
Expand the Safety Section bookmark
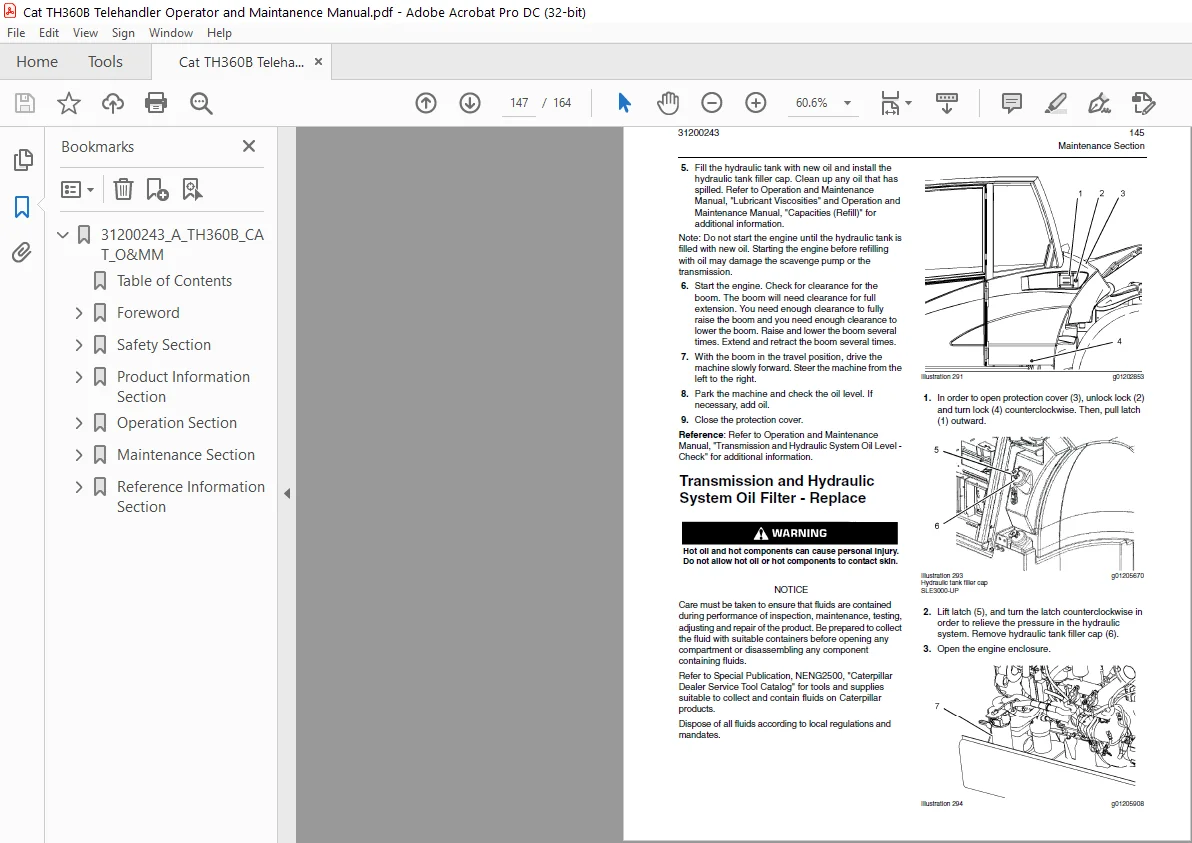(79, 344)
